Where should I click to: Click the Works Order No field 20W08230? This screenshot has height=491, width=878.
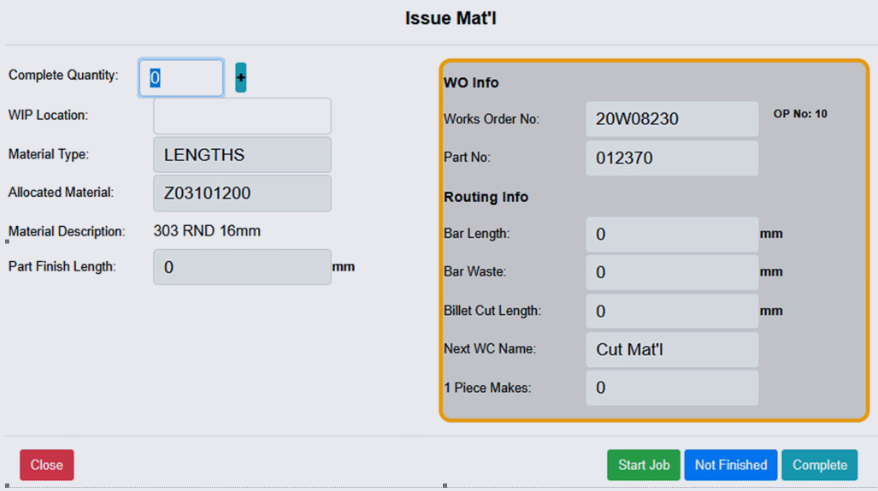point(672,119)
